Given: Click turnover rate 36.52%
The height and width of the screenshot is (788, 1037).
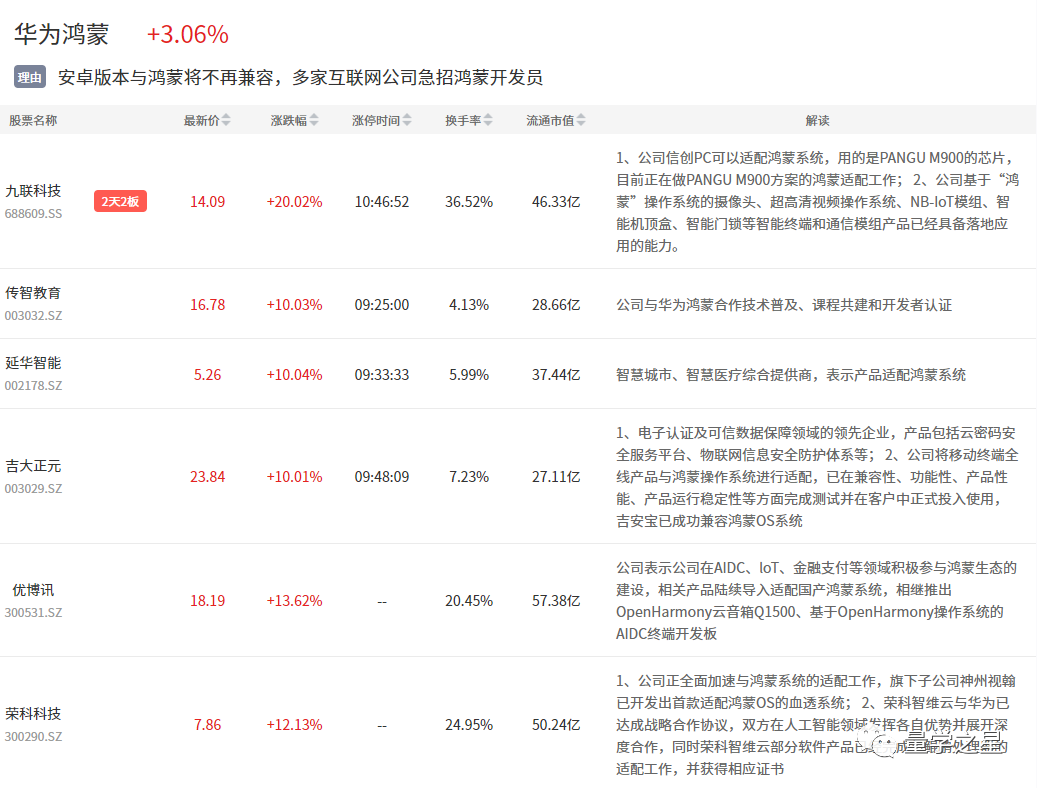Looking at the screenshot, I should [x=469, y=202].
